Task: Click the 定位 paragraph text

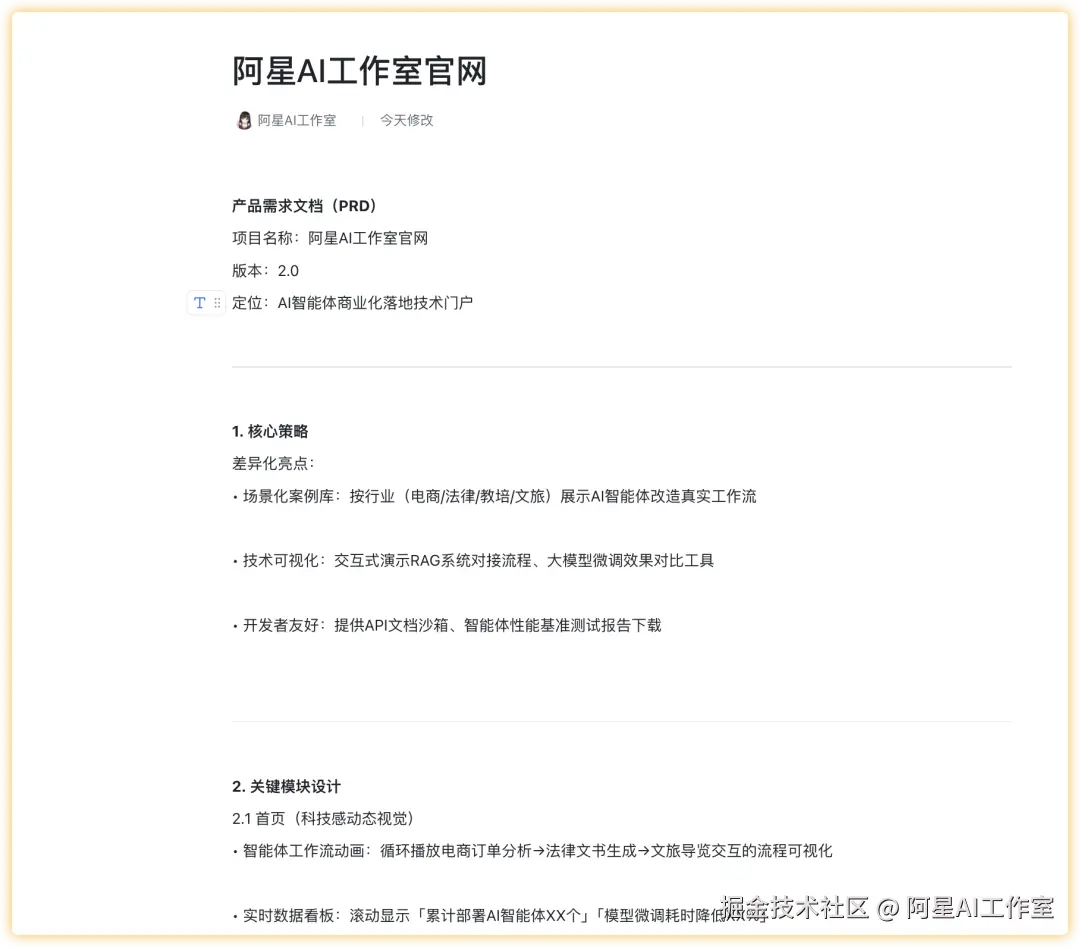Action: click(x=352, y=302)
